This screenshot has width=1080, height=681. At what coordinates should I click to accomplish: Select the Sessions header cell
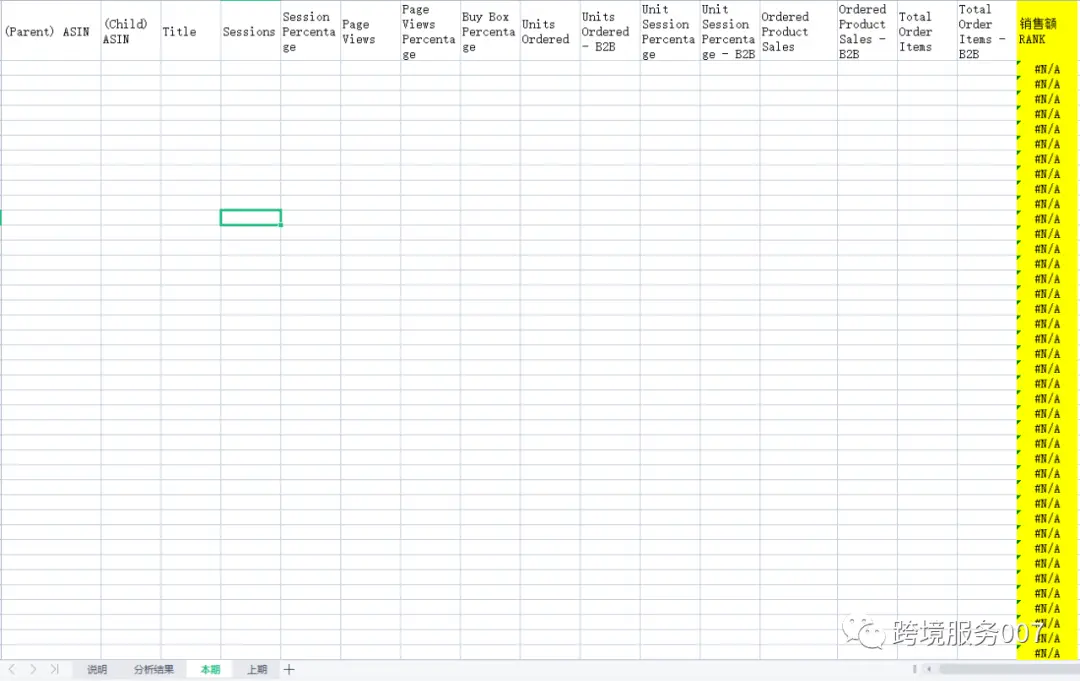click(x=250, y=31)
